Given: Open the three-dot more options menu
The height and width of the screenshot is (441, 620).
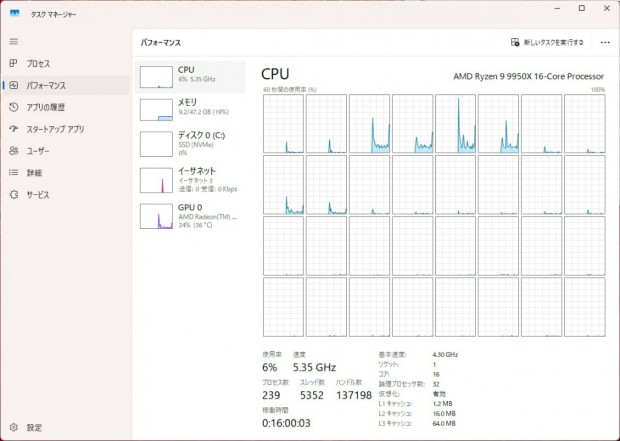Looking at the screenshot, I should [605, 42].
